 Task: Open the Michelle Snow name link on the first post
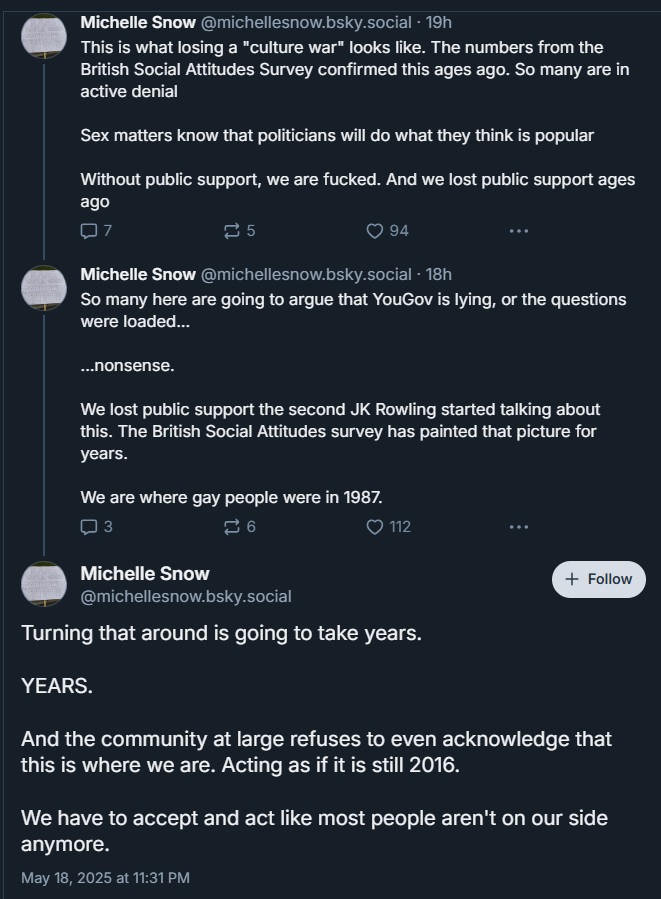click(137, 21)
